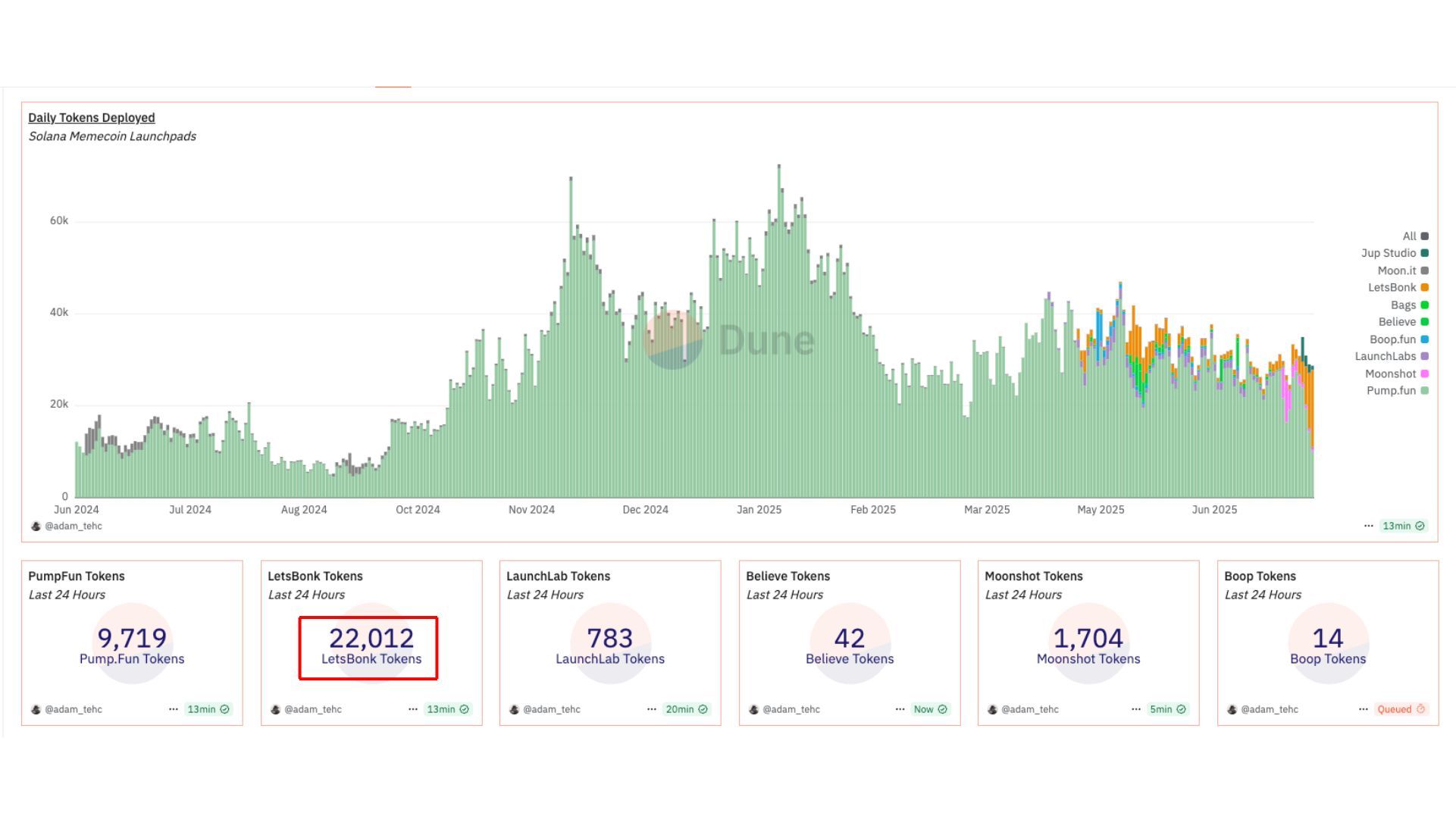Toggle the Believe legend entry
1456x819 pixels.
(1404, 322)
